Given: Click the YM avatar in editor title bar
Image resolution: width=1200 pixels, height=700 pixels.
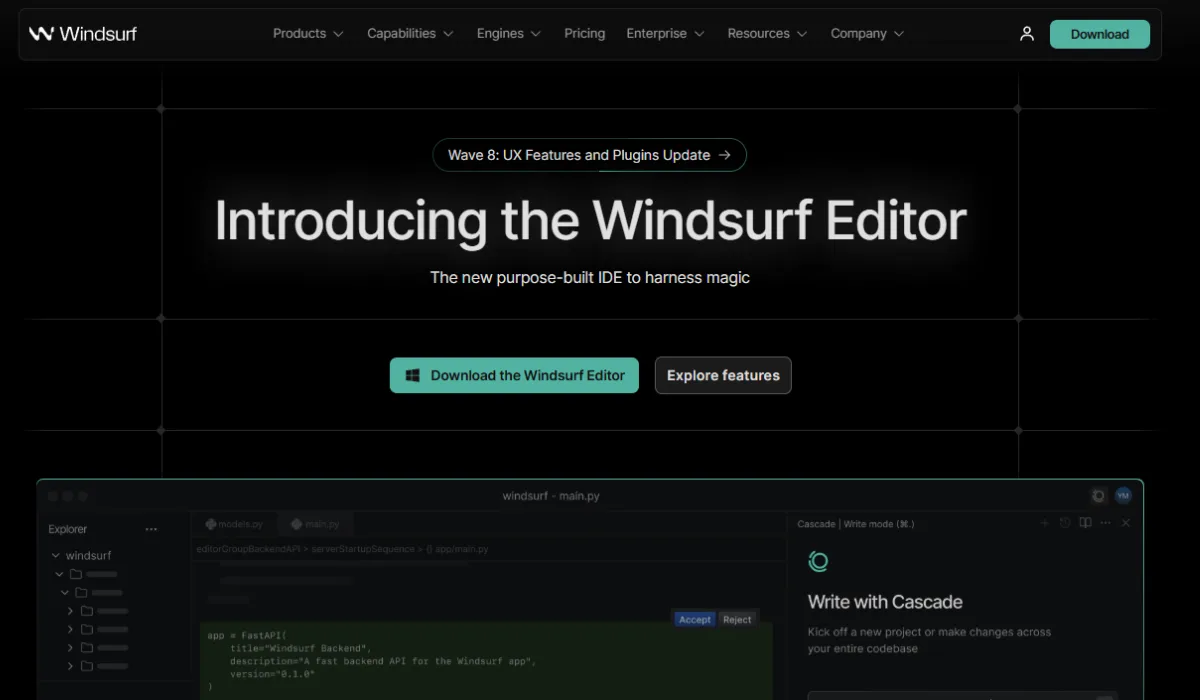Looking at the screenshot, I should click(1123, 496).
